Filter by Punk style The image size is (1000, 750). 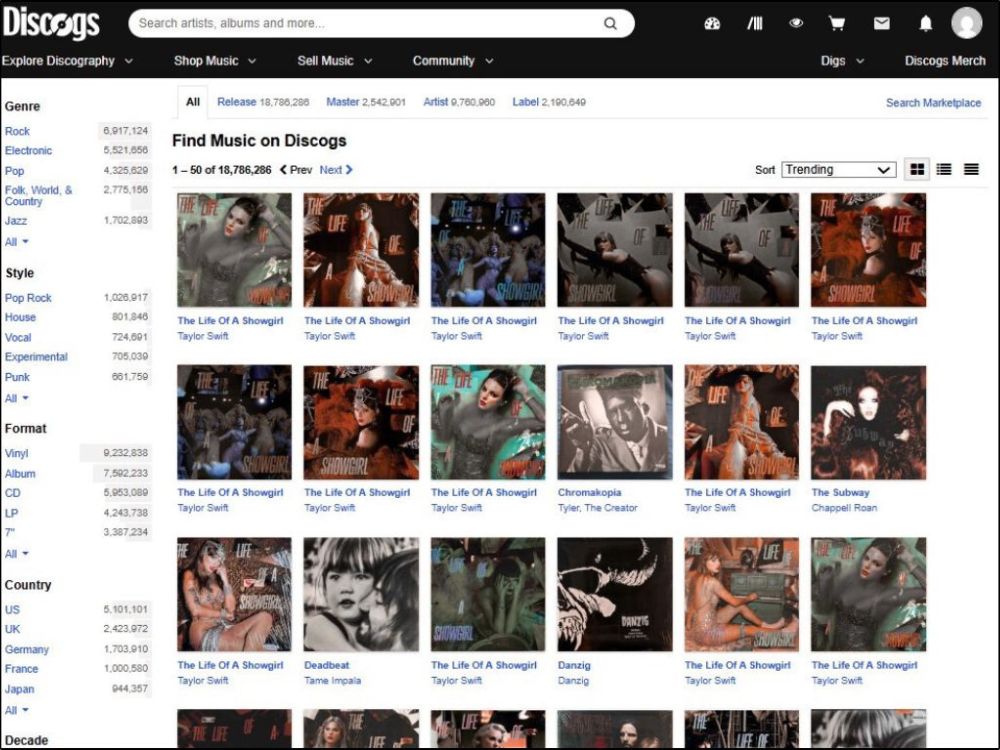pos(17,377)
